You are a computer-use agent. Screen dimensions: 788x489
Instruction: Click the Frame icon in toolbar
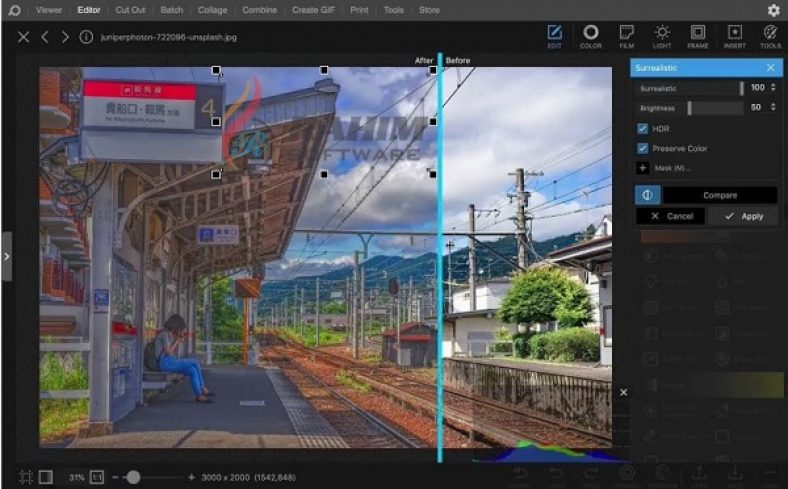pos(698,37)
